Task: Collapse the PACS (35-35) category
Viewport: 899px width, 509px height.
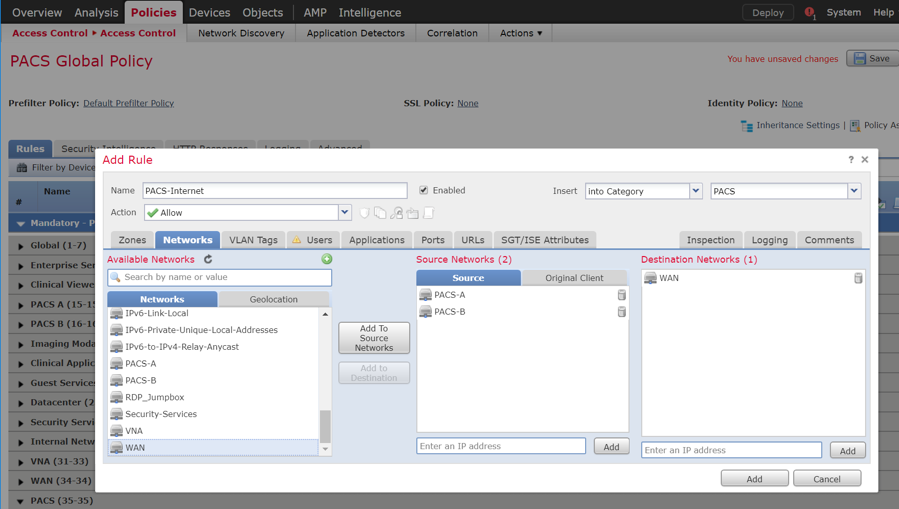Action: (21, 501)
